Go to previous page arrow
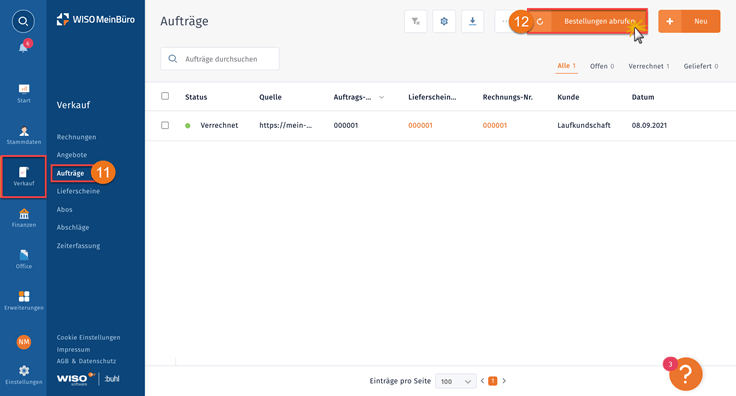736x396 pixels. tap(483, 381)
